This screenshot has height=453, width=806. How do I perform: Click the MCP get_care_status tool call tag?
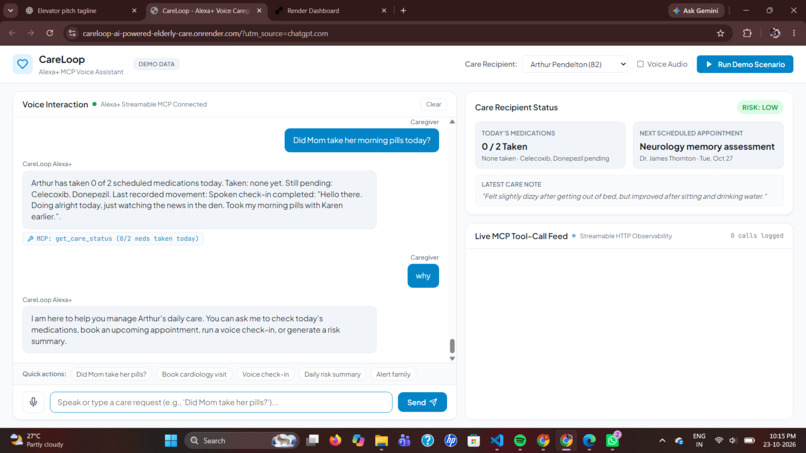pos(113,239)
